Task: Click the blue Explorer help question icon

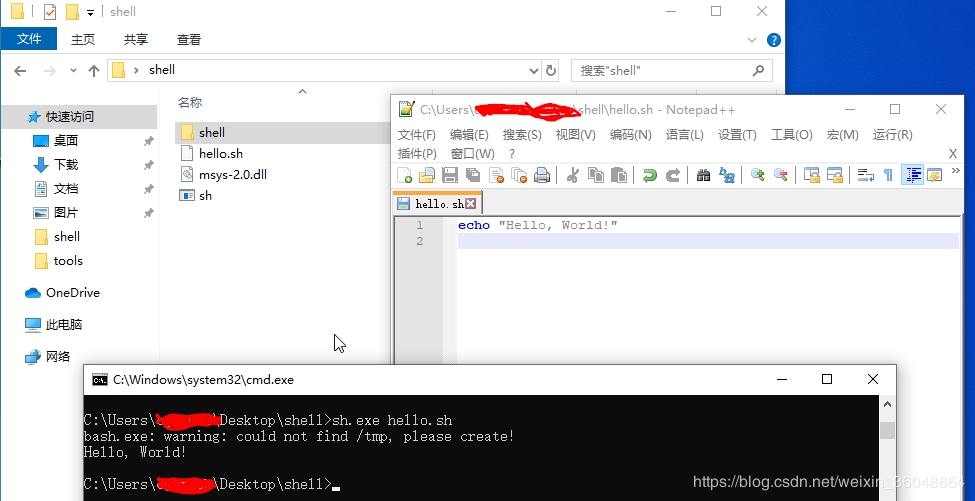Action: tap(774, 40)
